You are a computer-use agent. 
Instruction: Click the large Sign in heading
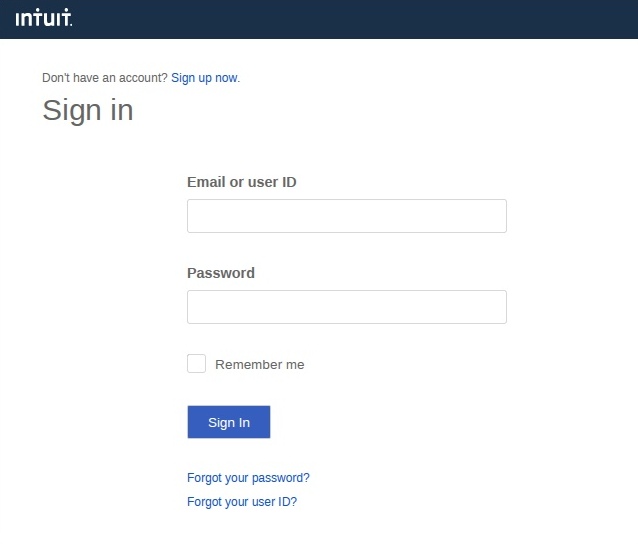point(88,110)
